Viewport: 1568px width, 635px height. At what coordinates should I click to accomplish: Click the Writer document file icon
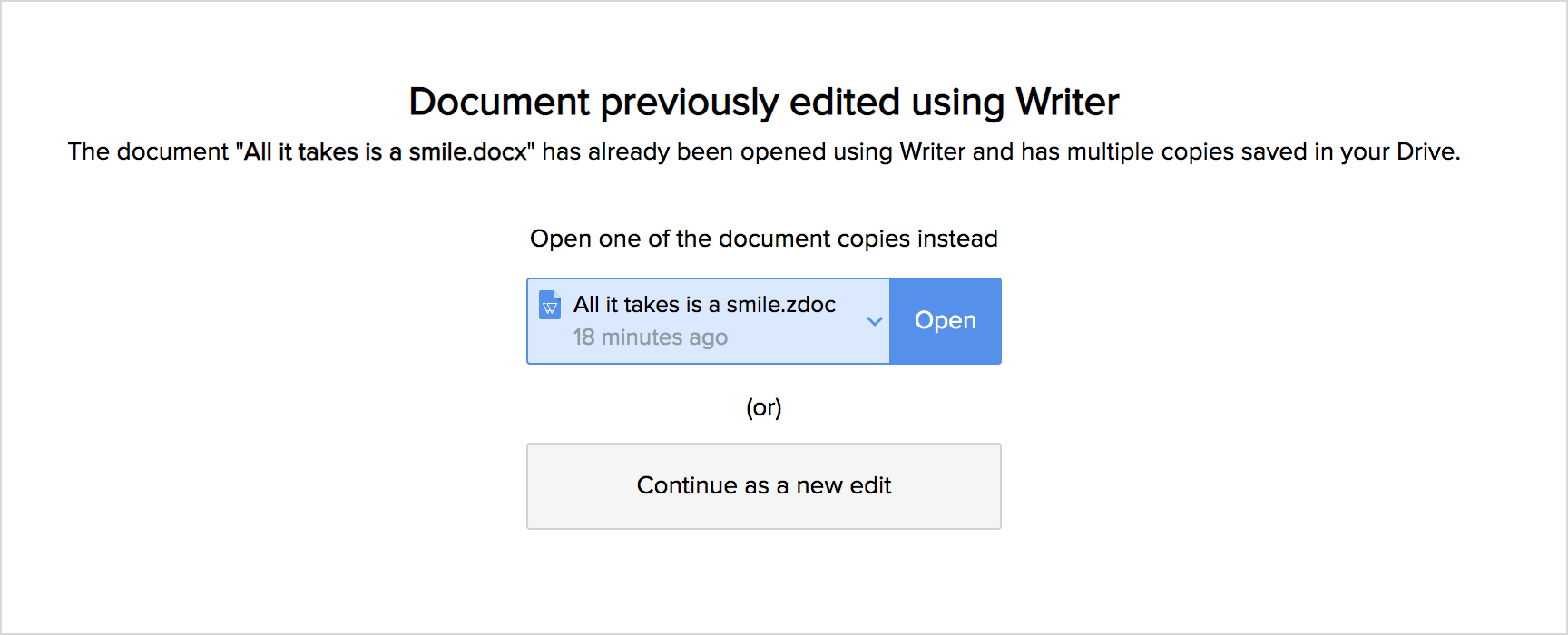[x=550, y=305]
